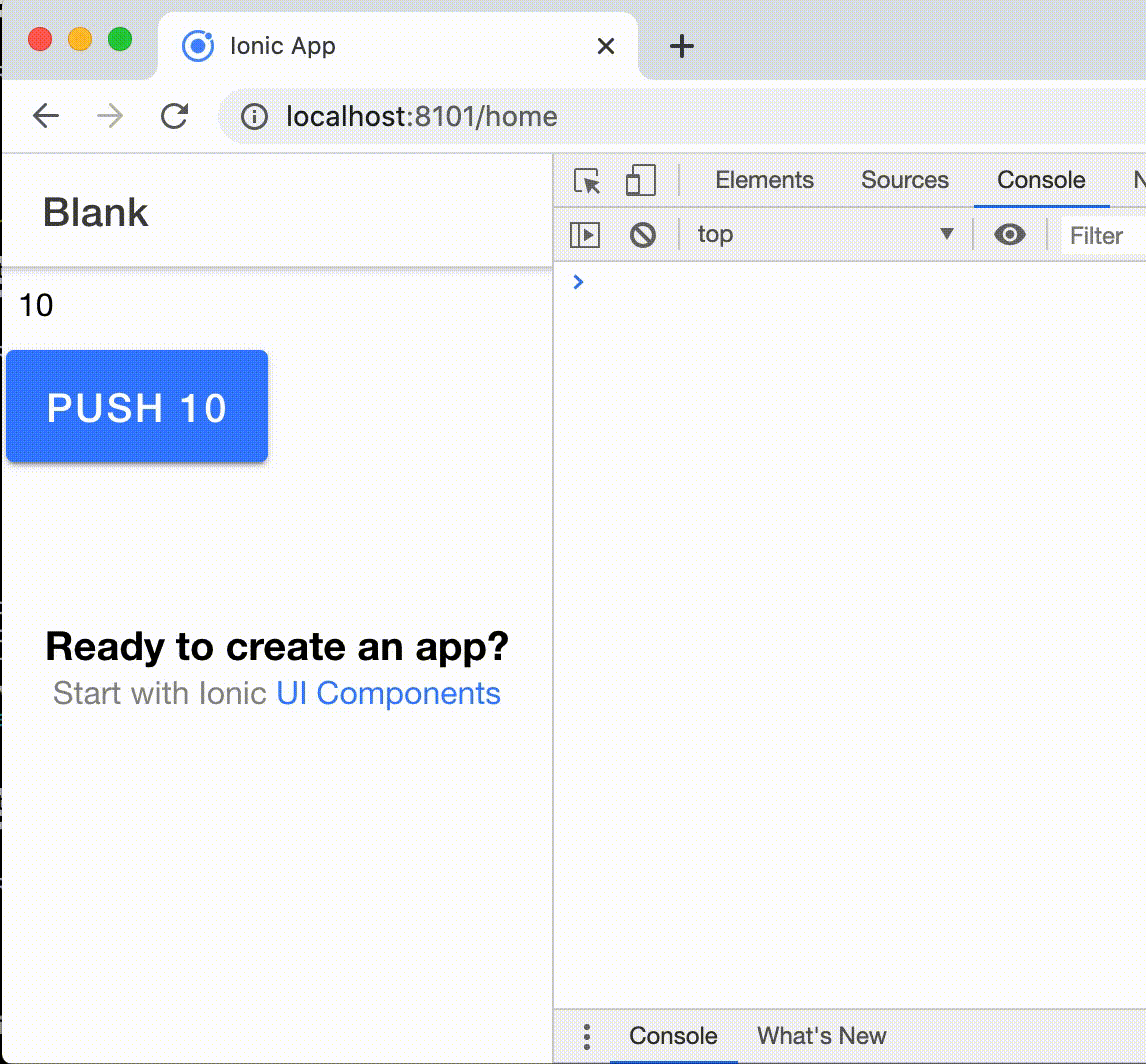Select the top Console tab in DevTools
This screenshot has height=1064, width=1146.
coord(1041,180)
